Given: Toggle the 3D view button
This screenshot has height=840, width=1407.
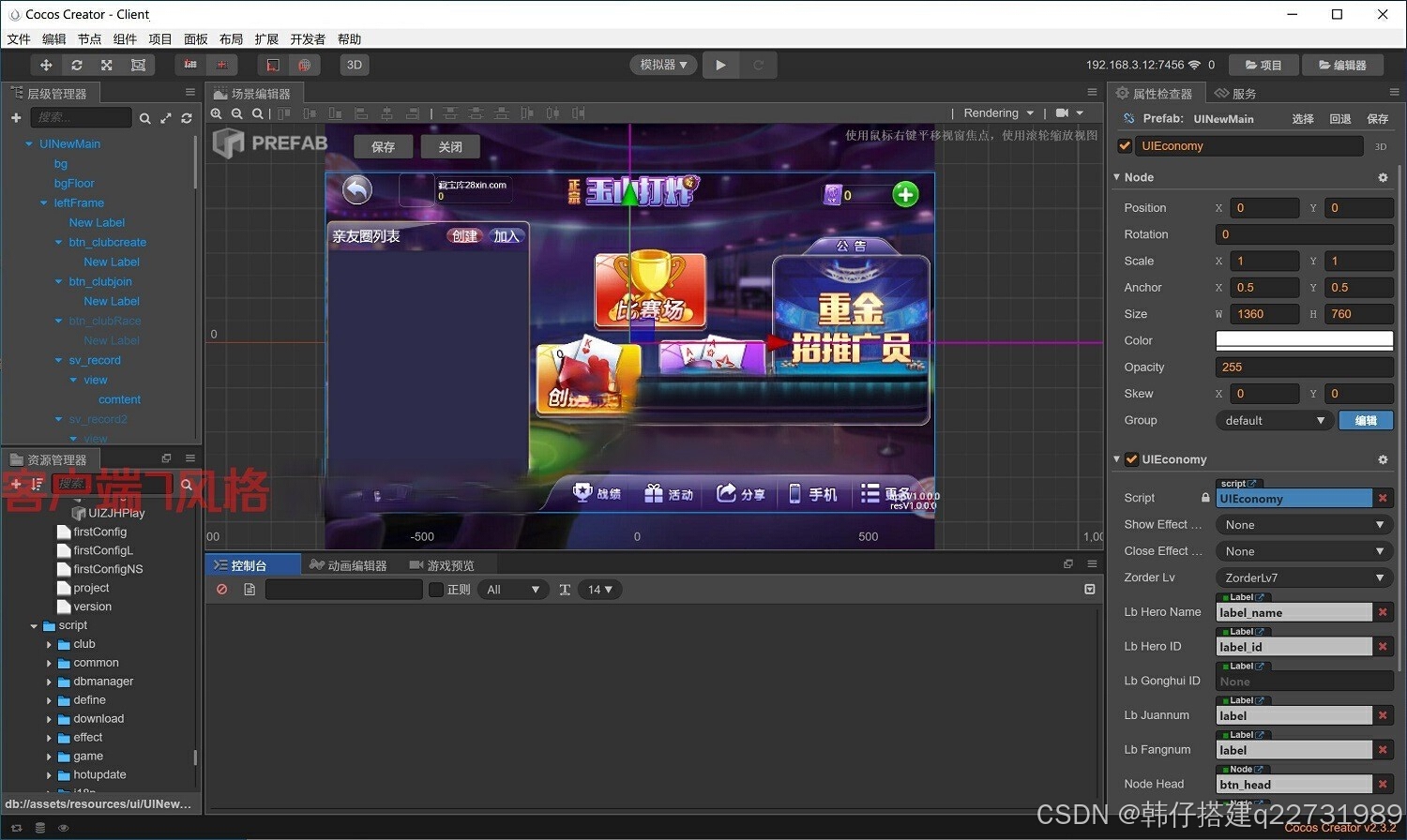Looking at the screenshot, I should point(355,65).
